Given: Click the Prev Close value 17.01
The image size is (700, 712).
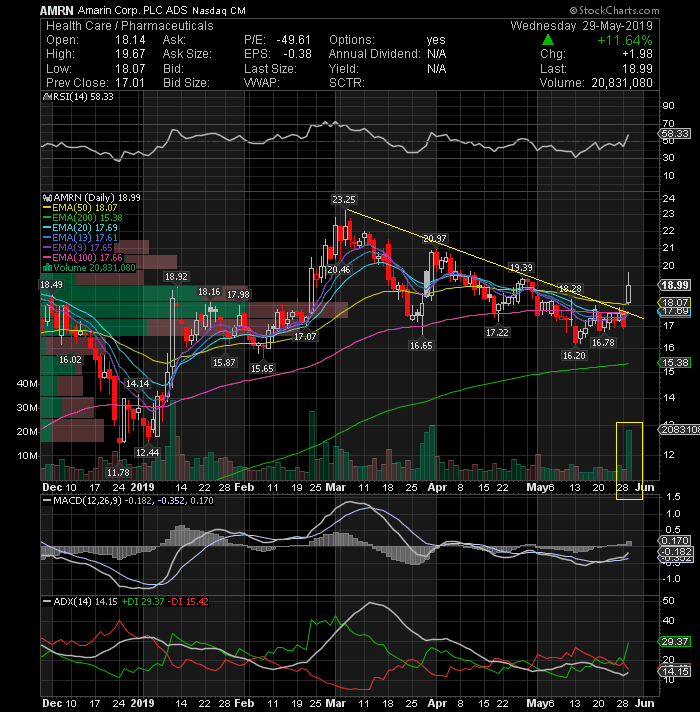Looking at the screenshot, I should tap(130, 83).
